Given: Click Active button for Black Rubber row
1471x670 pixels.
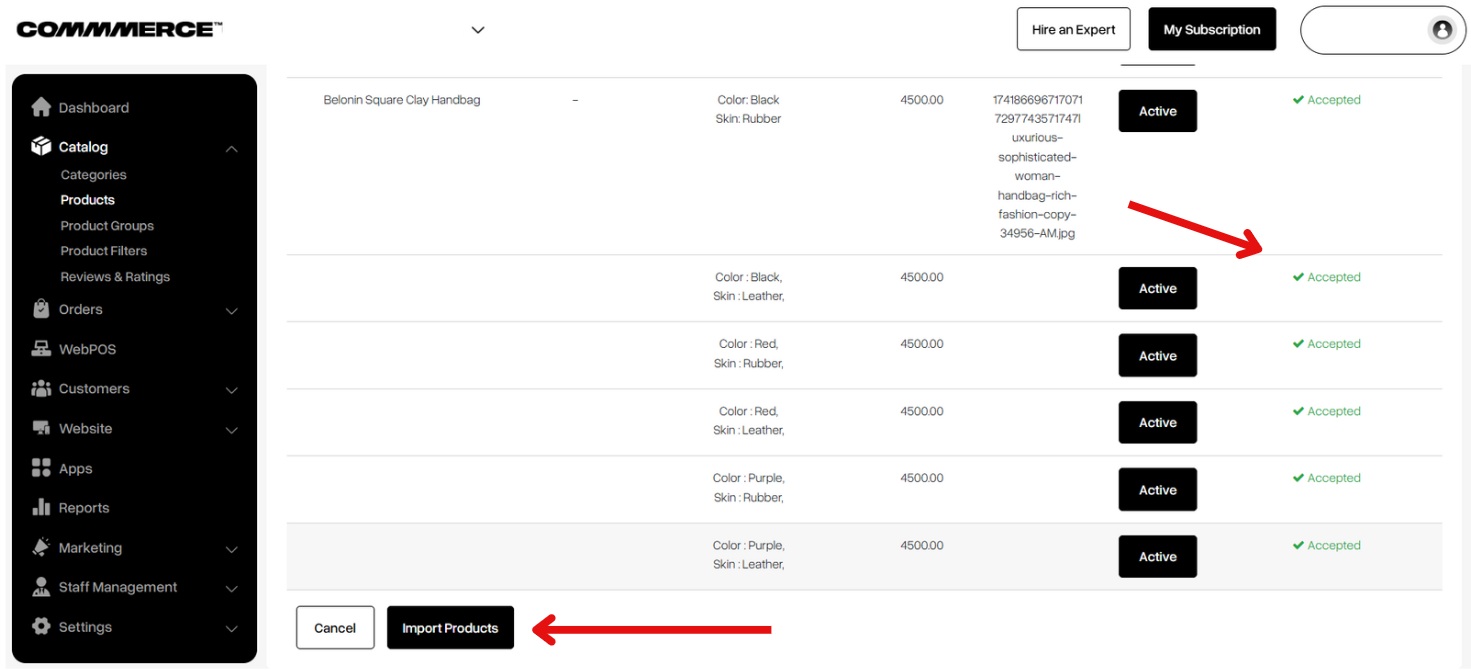Looking at the screenshot, I should click(1157, 111).
